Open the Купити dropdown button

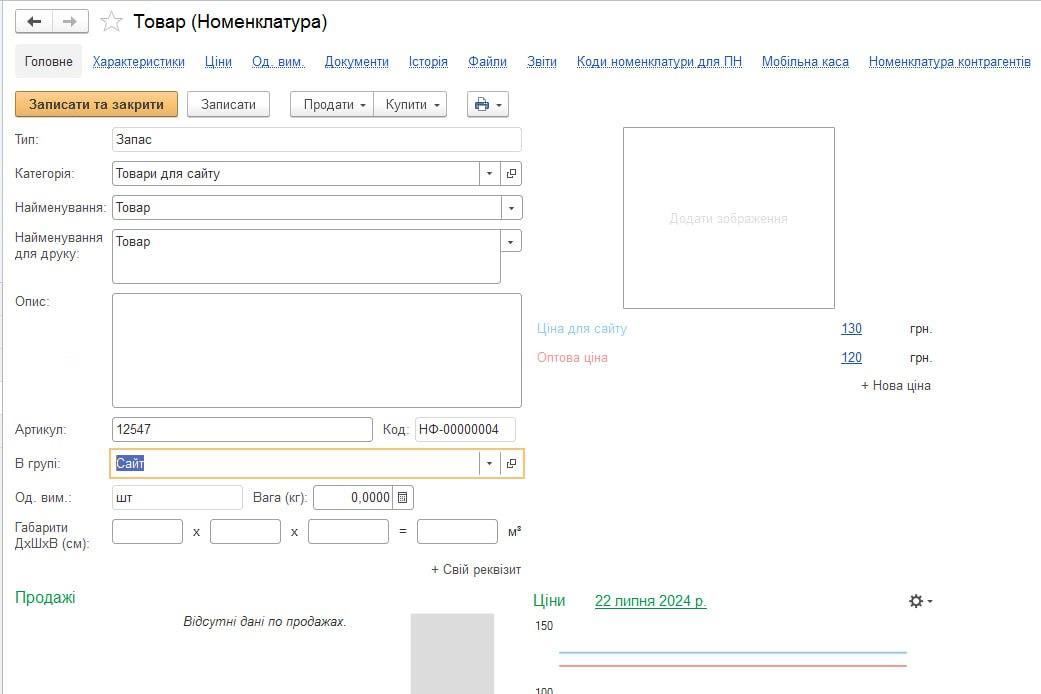tap(410, 104)
